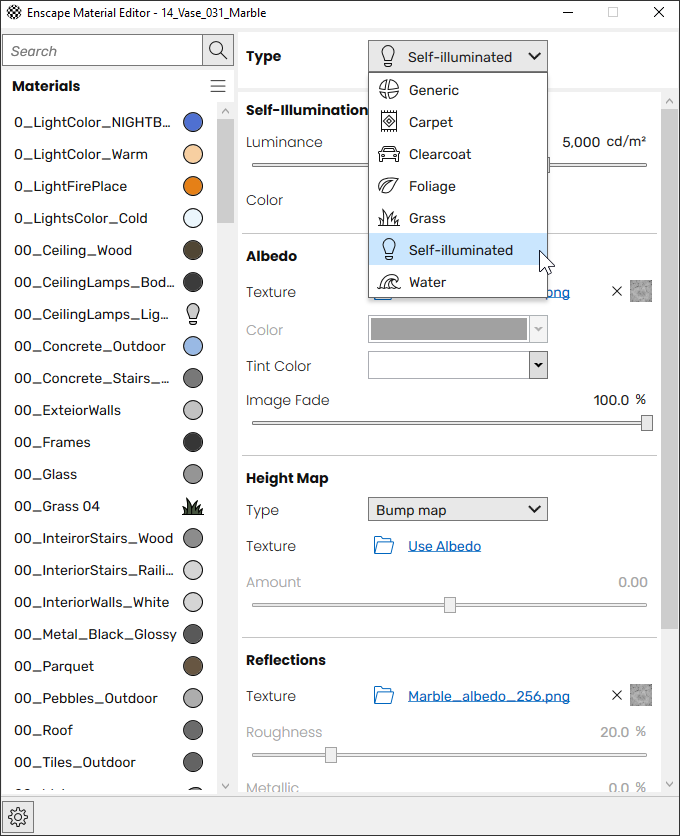Screen dimensions: 680x836
Task: Select material 00_ExteiorWalls
Action: 108,410
